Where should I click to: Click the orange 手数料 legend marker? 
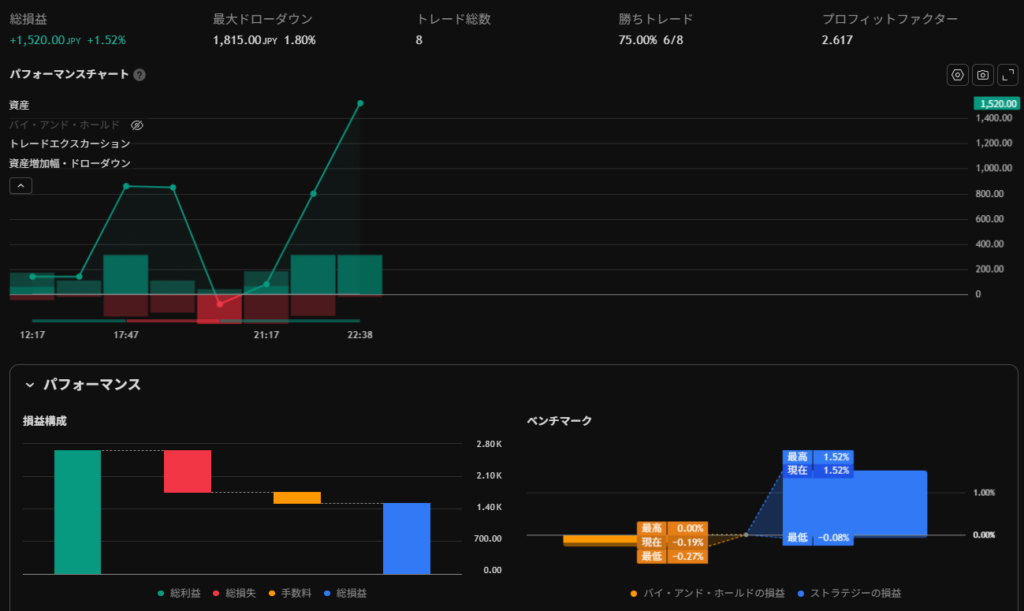[273, 593]
